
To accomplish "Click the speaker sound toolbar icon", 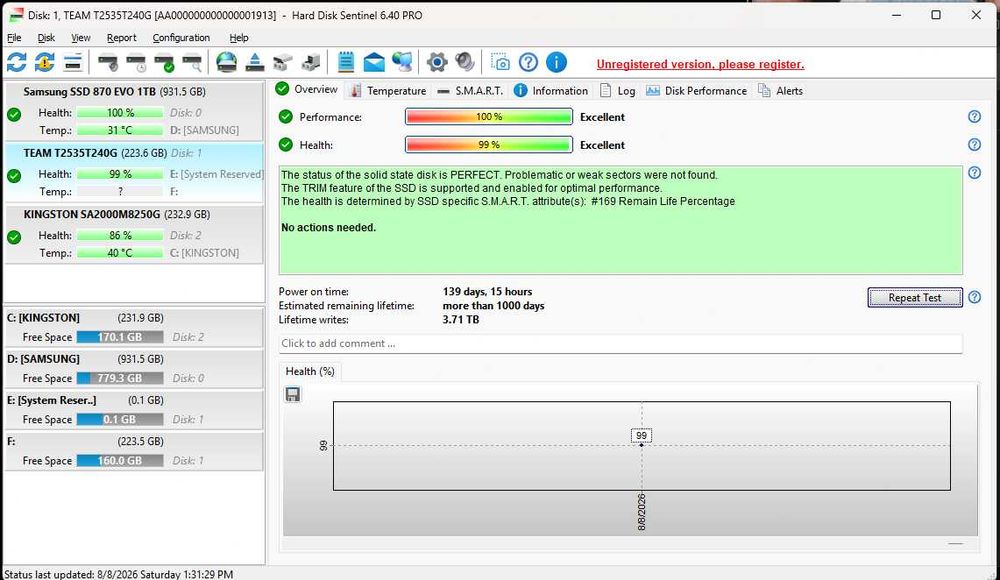I will point(465,62).
